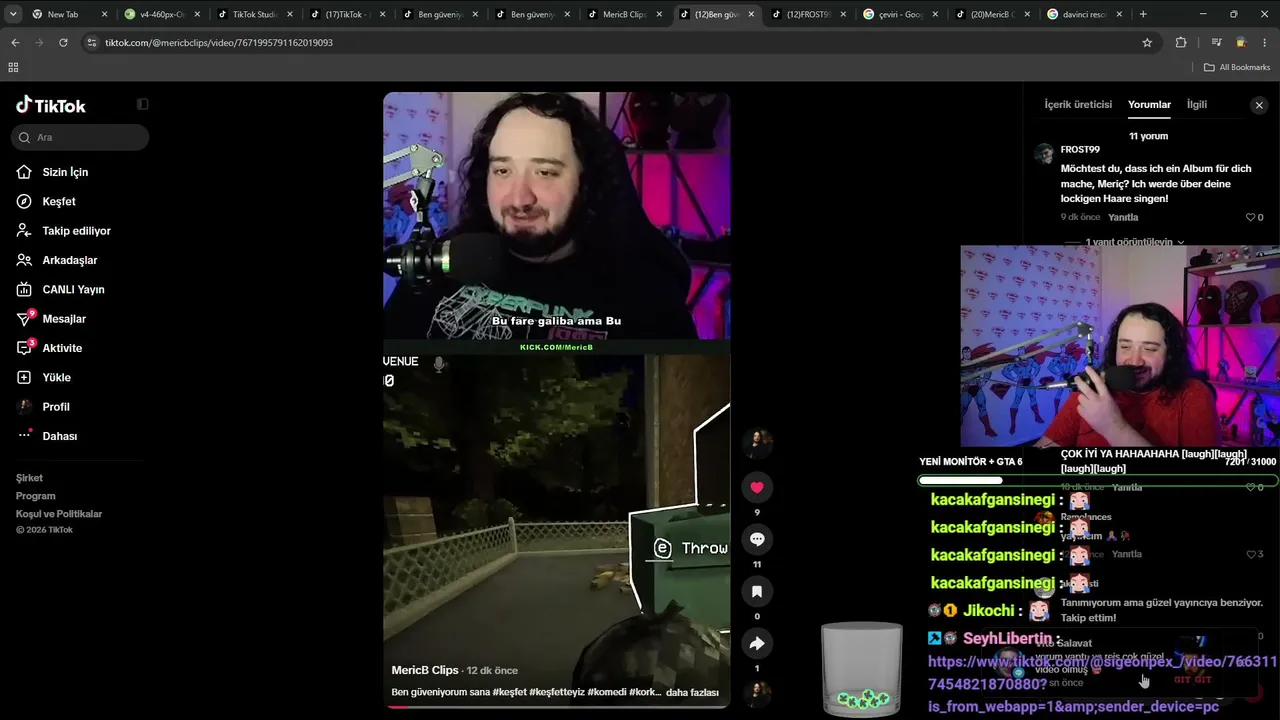Screen dimensions: 1280x720
Task: Like the video with the heart icon
Action: tap(757, 487)
